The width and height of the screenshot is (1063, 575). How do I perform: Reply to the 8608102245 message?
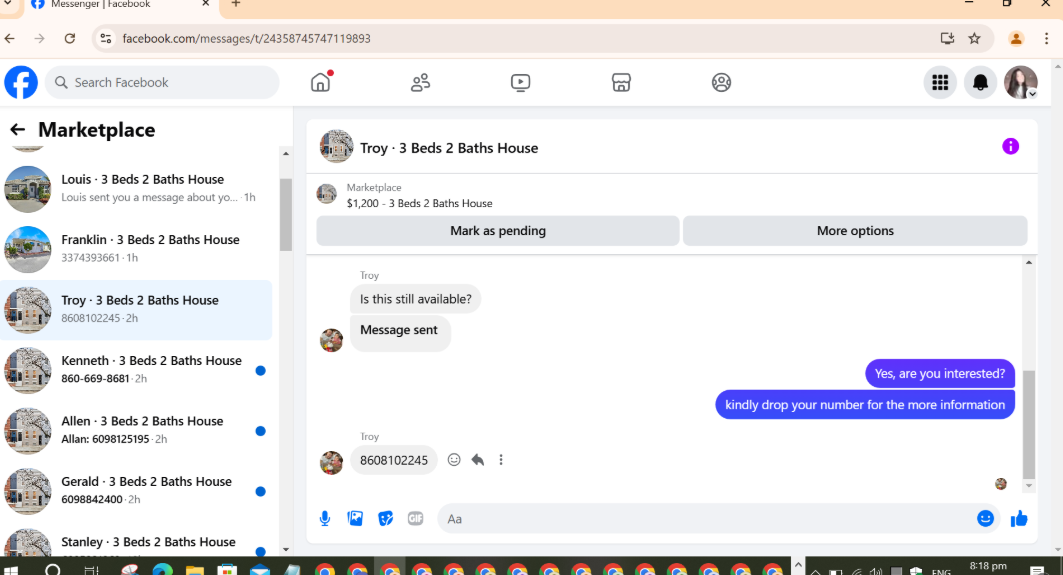tap(478, 460)
